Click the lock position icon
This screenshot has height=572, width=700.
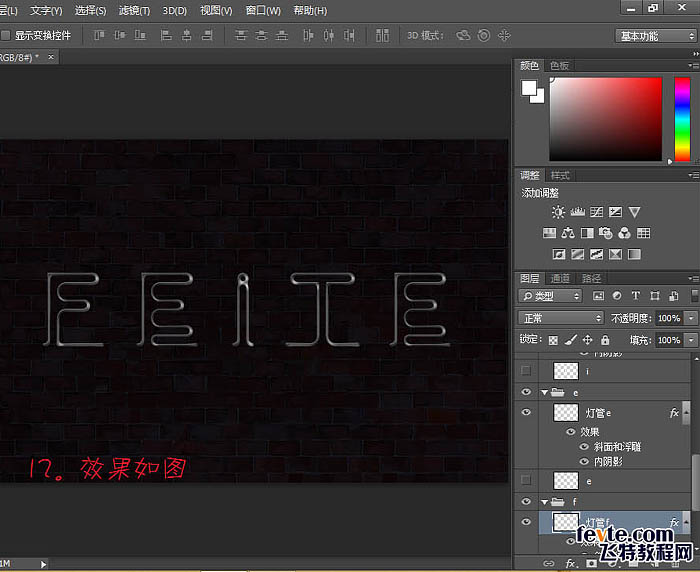pos(588,340)
